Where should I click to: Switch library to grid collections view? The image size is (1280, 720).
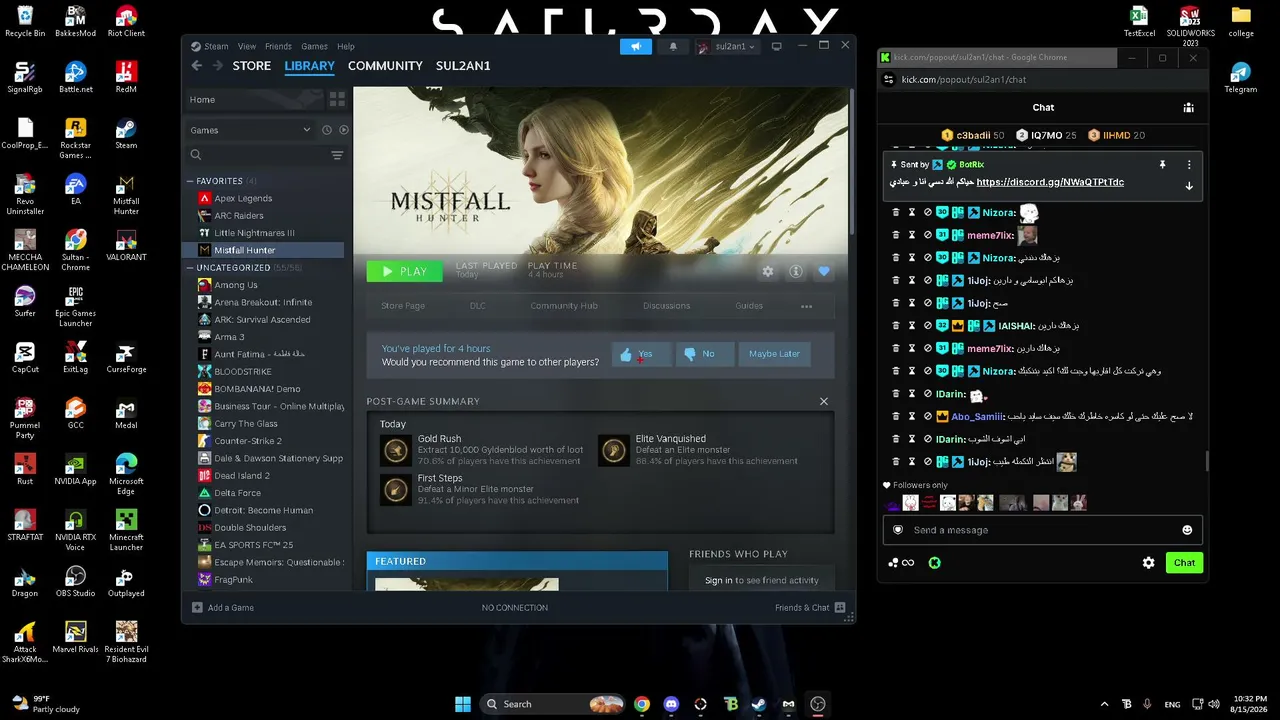pos(337,100)
